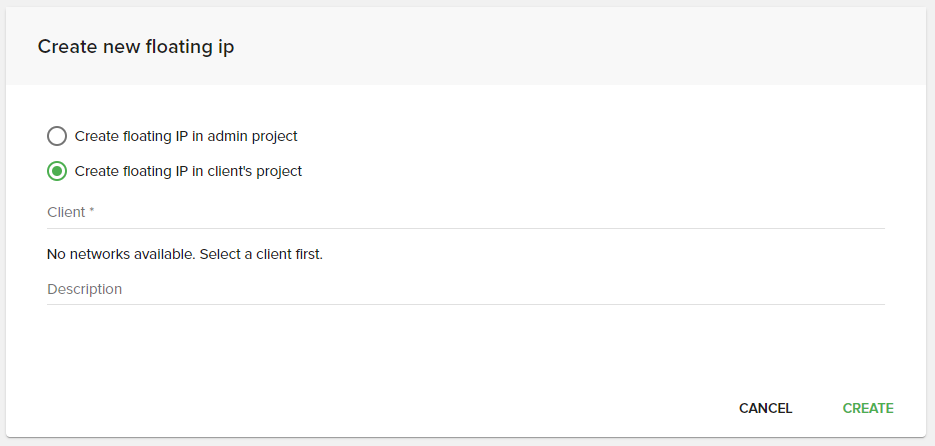Viewport: 935px width, 446px height.
Task: Confirm floating IP creation with CREATE
Action: click(868, 408)
